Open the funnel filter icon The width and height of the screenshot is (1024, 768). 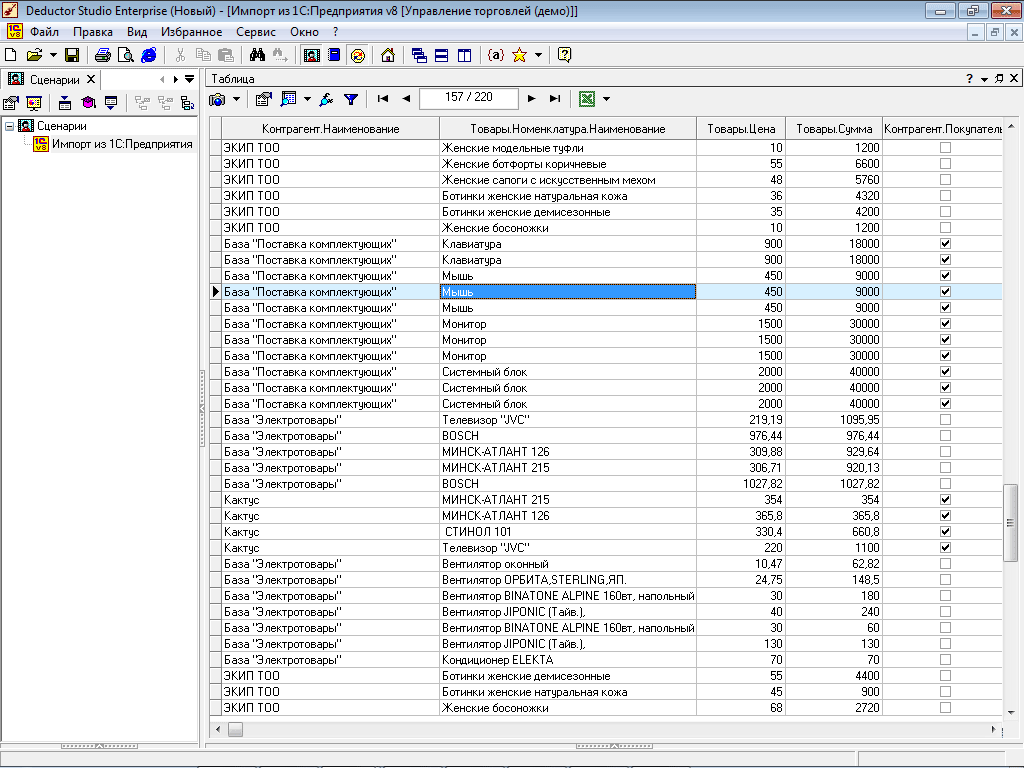click(x=351, y=99)
